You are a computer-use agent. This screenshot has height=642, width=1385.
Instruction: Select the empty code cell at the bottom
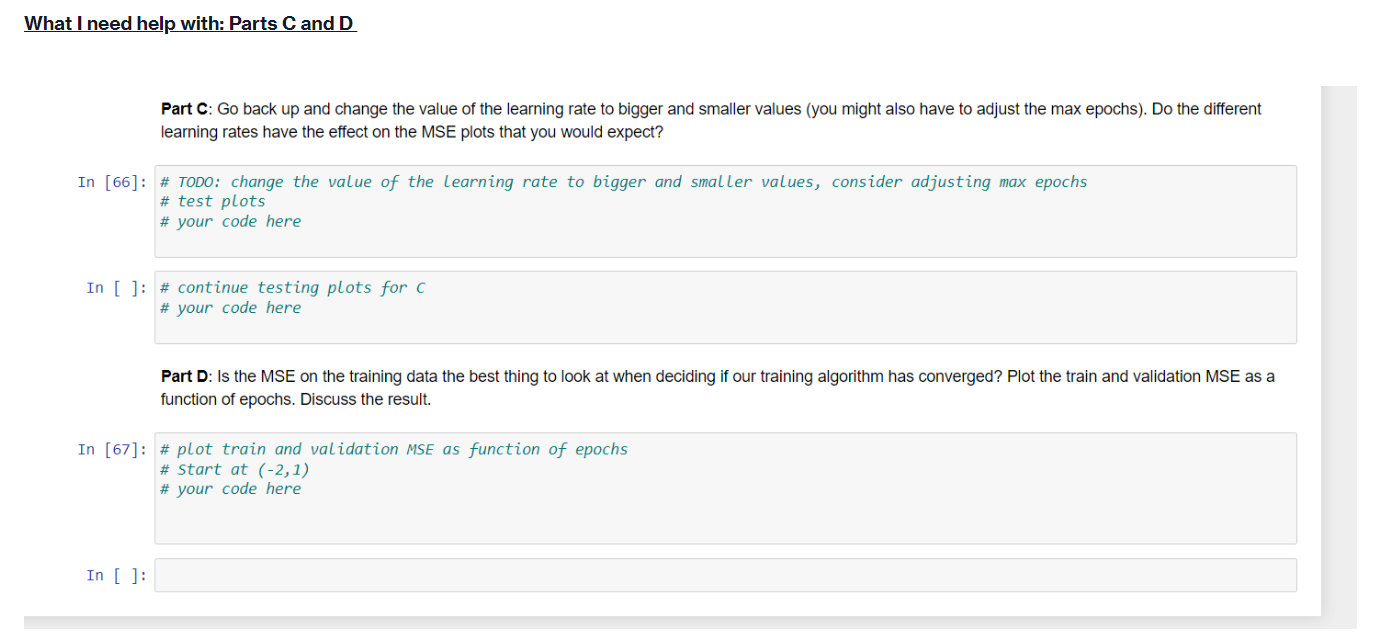click(700, 575)
